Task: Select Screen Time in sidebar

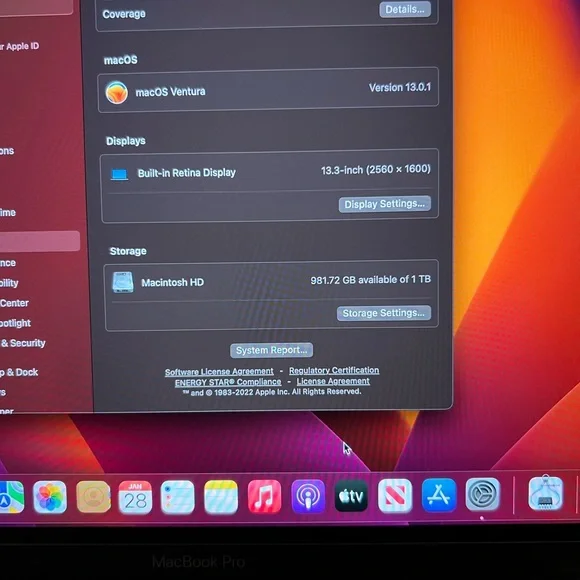Action: click(8, 213)
